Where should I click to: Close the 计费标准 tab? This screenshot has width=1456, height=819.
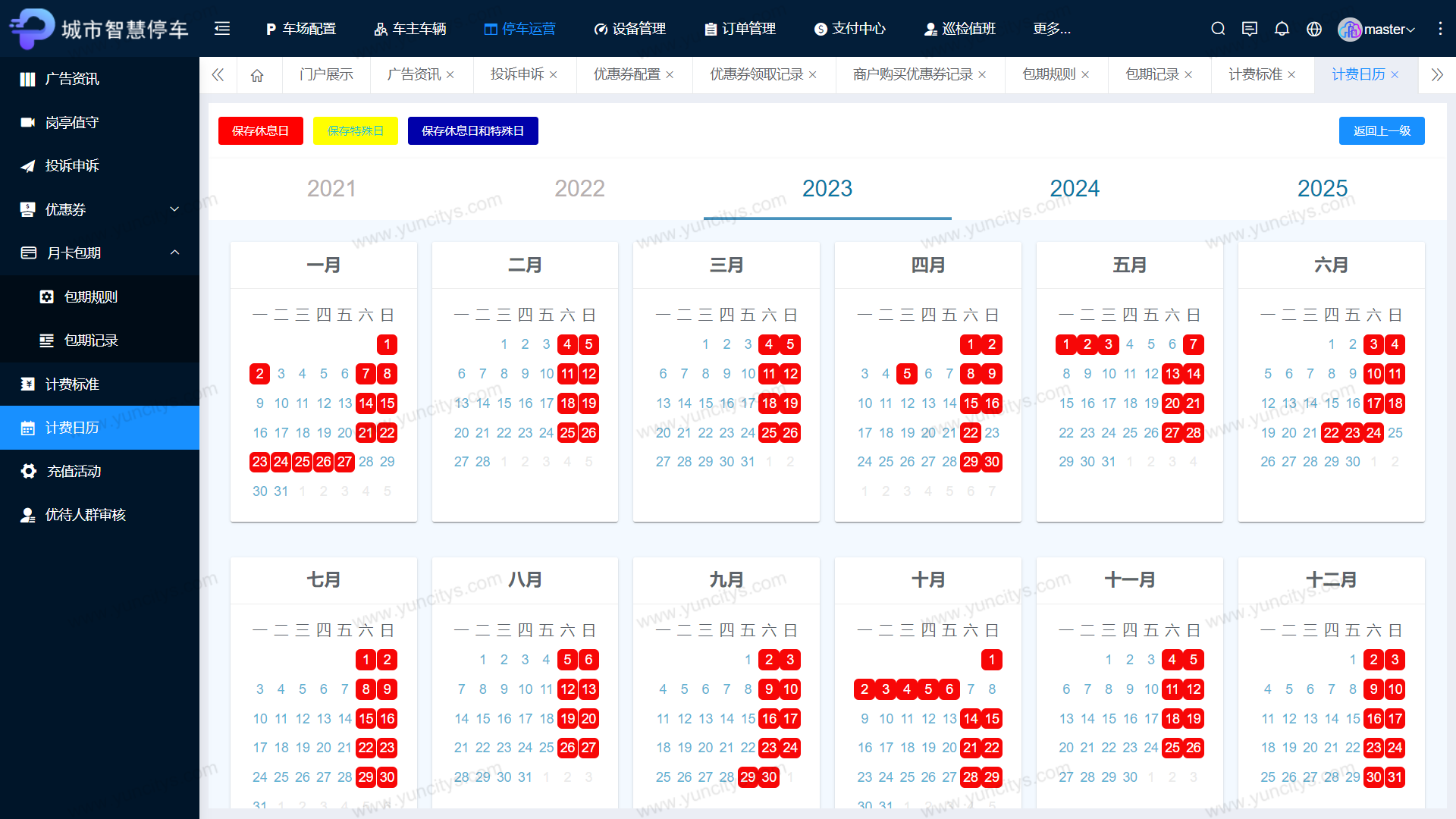pos(1291,74)
